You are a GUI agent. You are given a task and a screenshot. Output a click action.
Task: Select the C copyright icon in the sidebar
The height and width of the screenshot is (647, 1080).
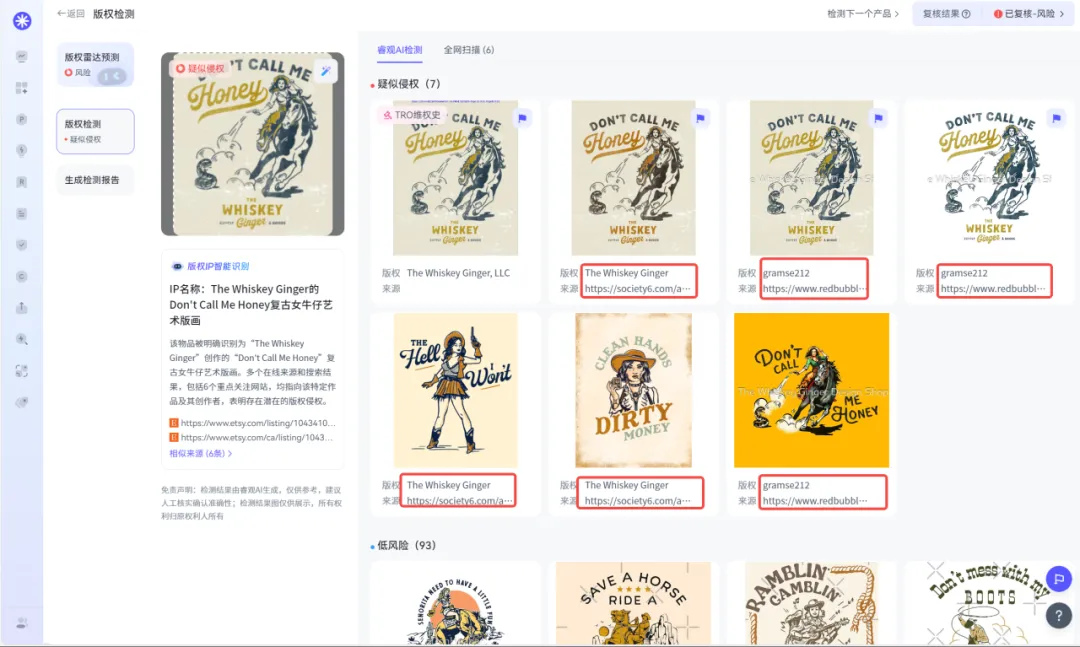pos(22,276)
